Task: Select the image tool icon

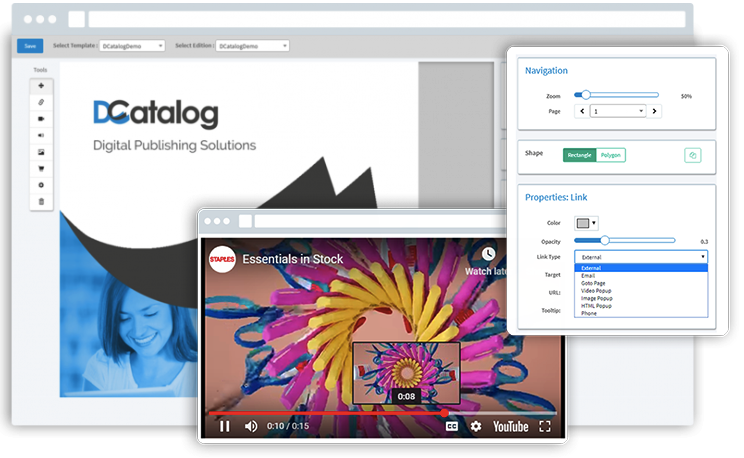Action: point(41,152)
